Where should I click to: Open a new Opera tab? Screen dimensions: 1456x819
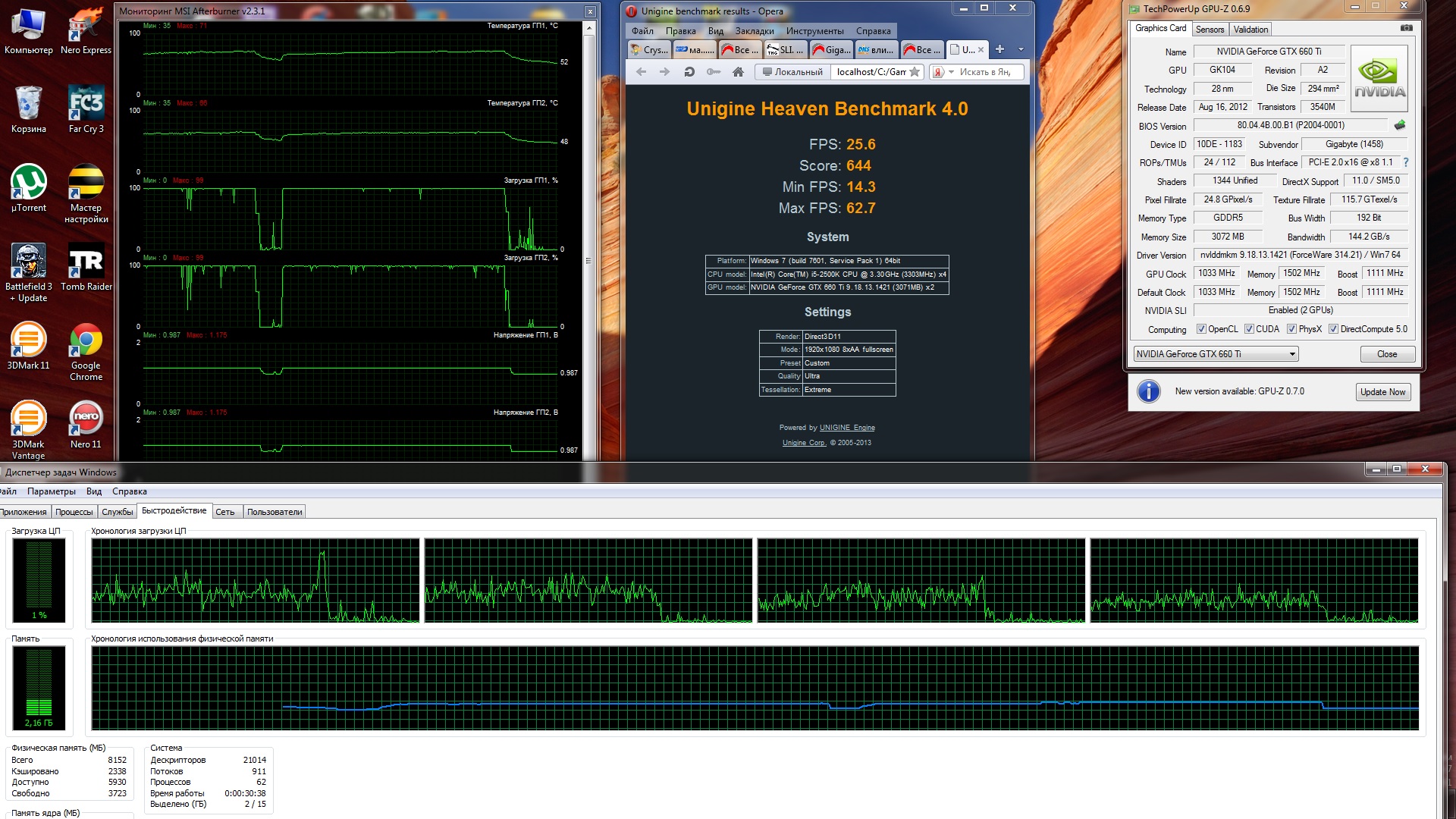point(999,49)
